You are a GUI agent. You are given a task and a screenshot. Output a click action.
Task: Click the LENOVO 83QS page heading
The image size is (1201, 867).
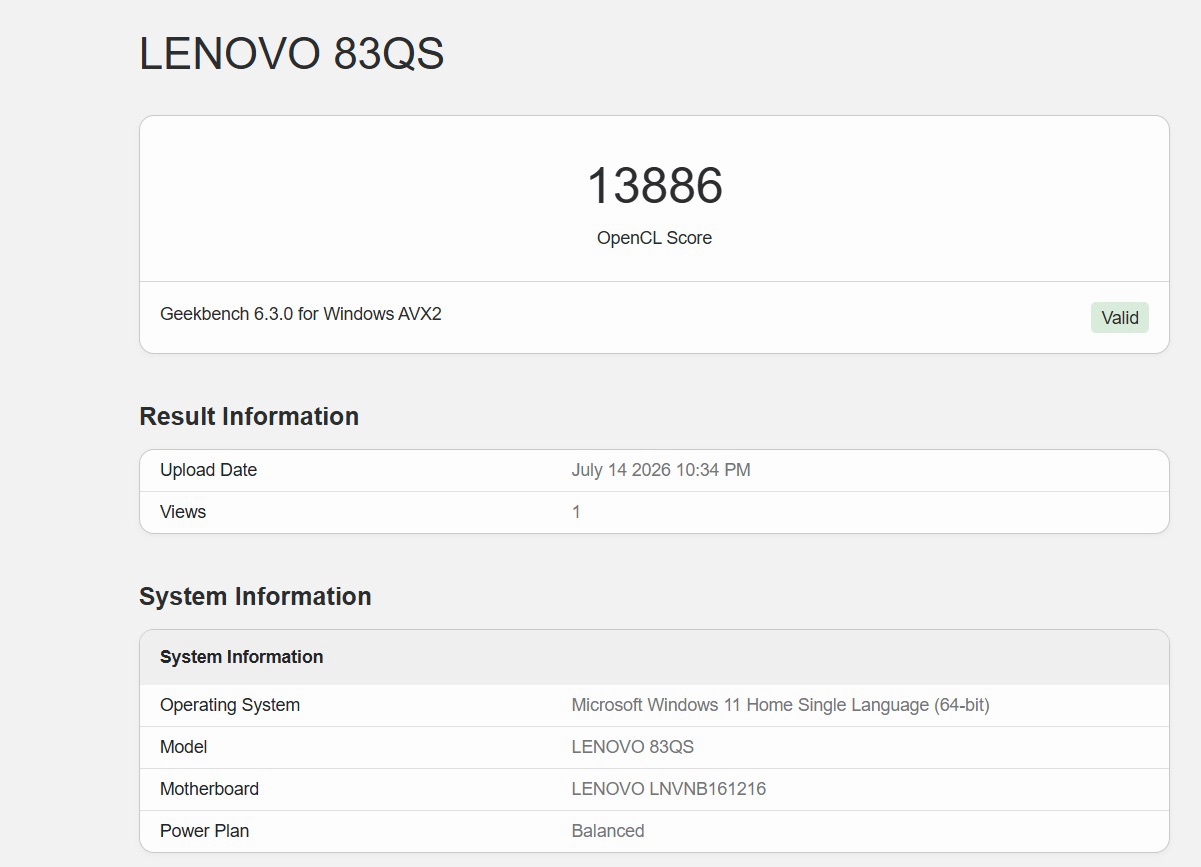[x=291, y=54]
